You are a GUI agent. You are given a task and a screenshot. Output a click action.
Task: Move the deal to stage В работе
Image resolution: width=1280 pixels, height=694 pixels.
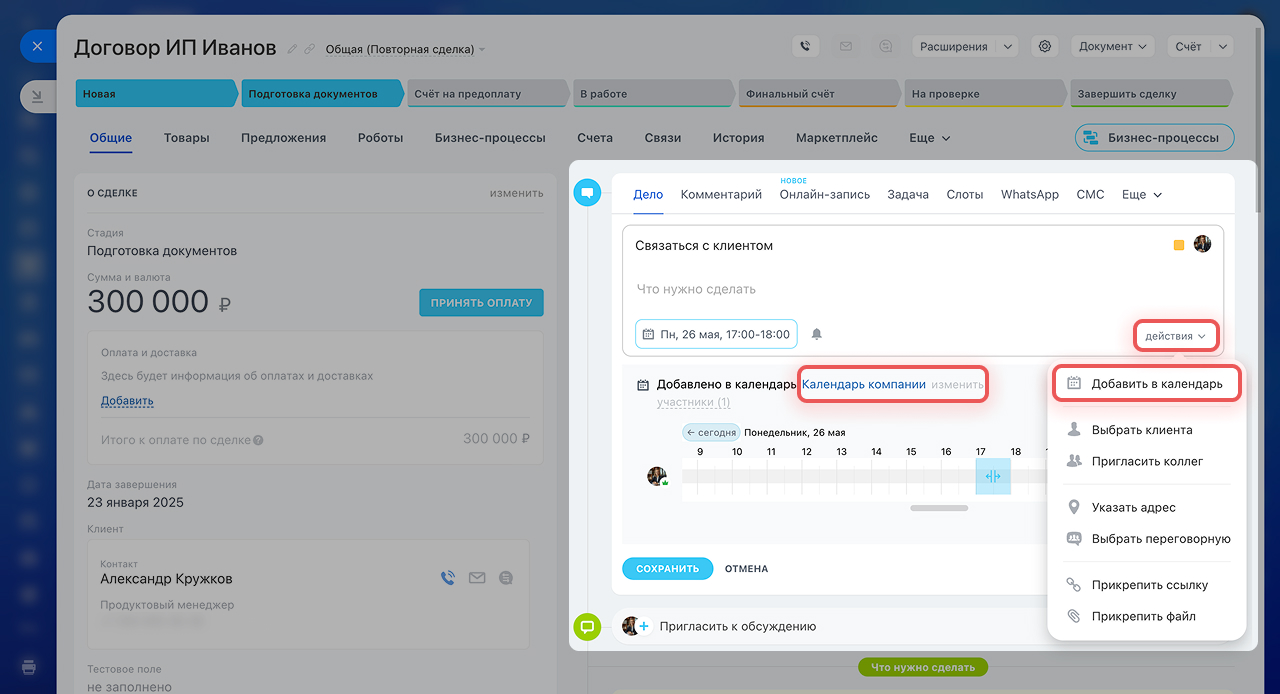[x=652, y=94]
